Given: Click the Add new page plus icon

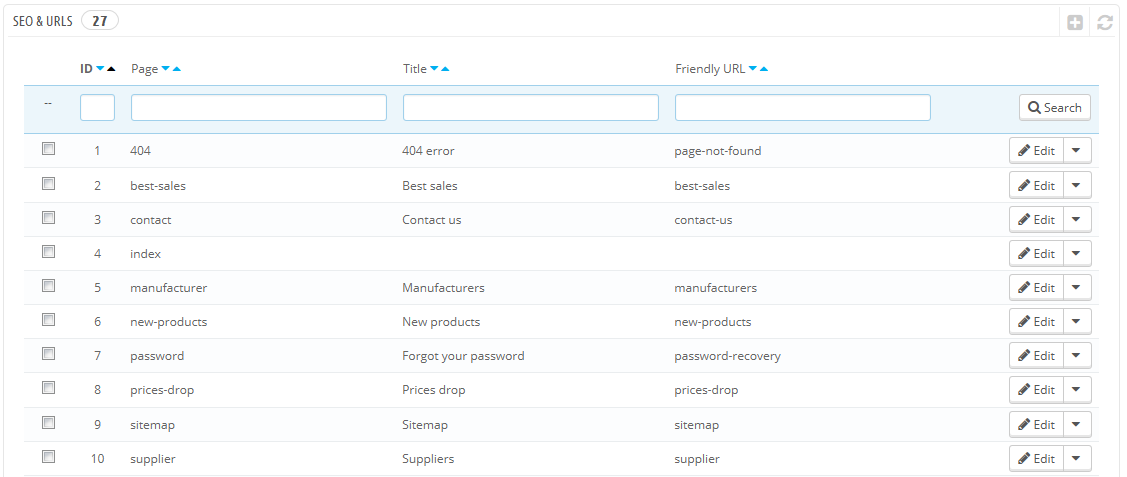Looking at the screenshot, I should [1075, 23].
